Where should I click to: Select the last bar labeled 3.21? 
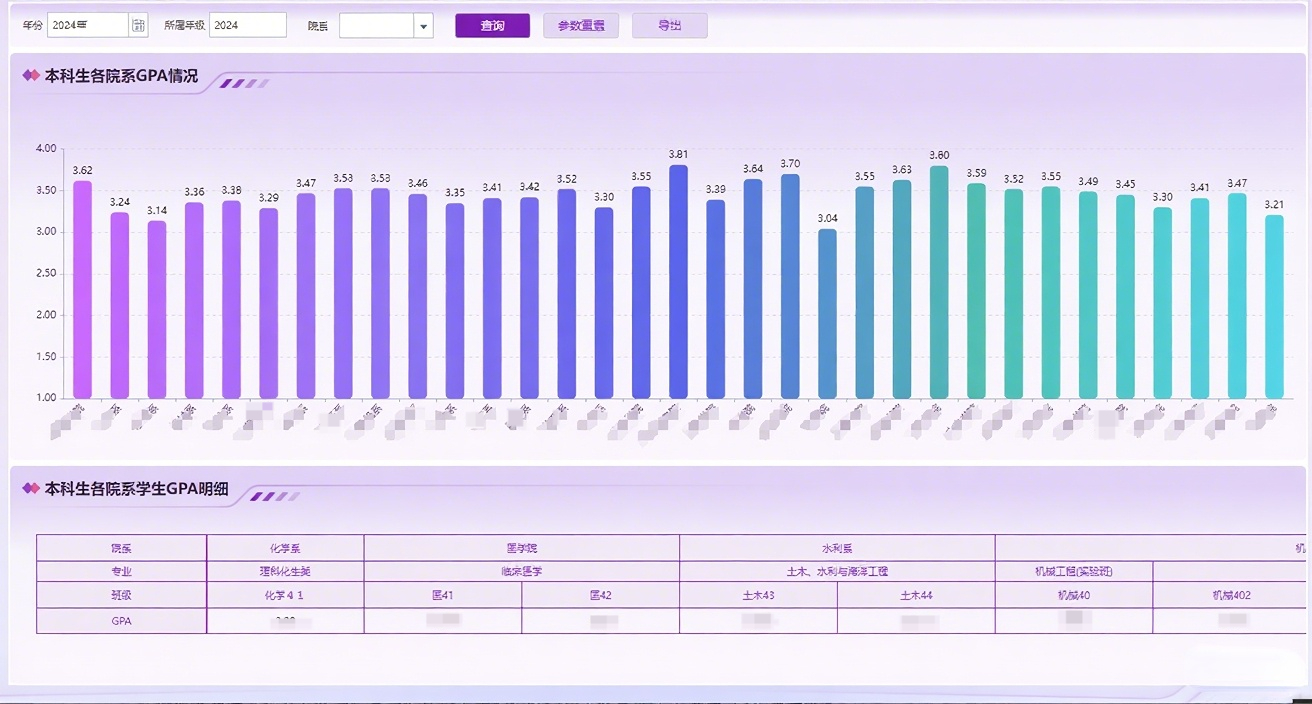tap(1274, 307)
